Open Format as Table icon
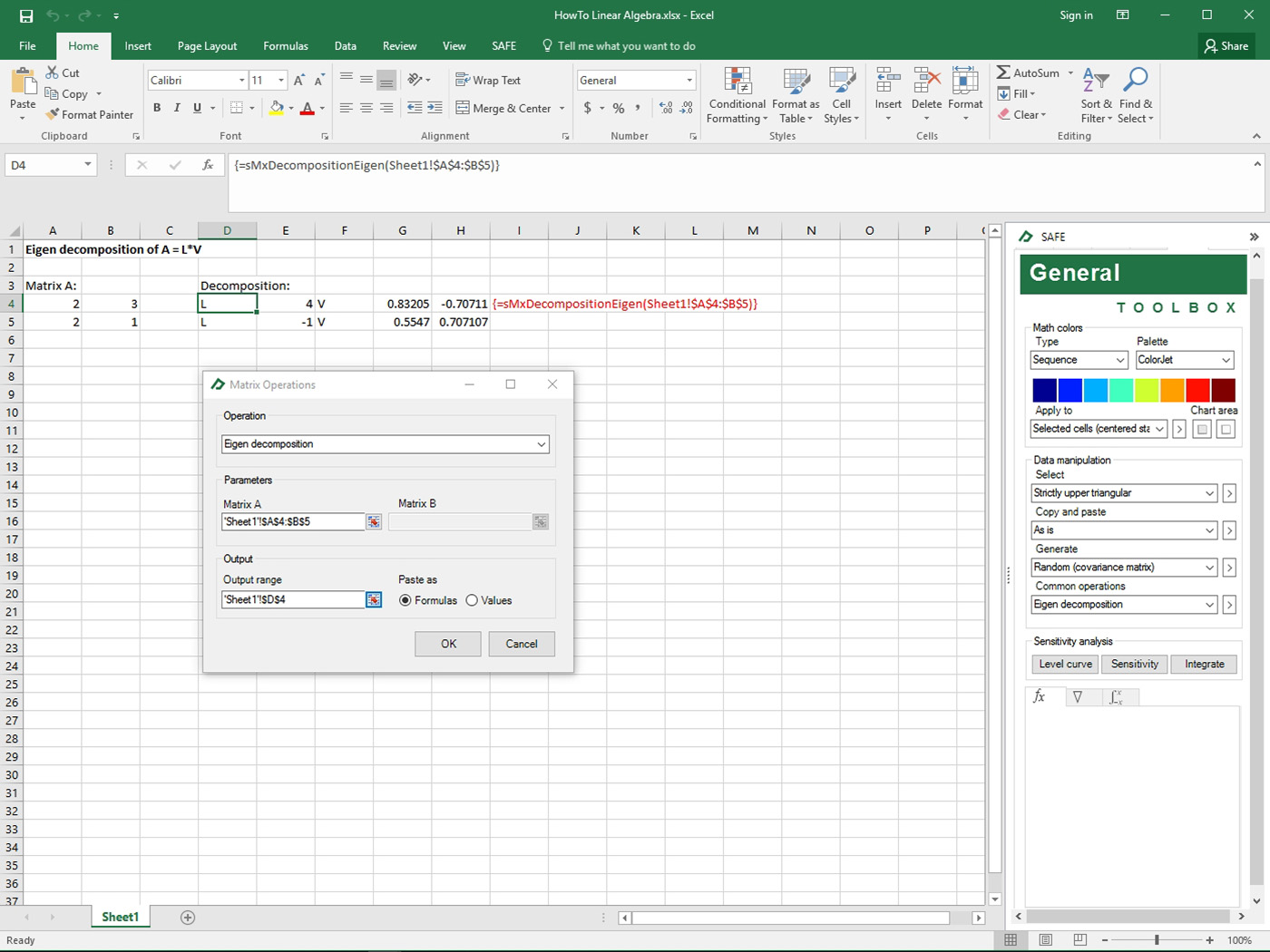 tap(796, 82)
